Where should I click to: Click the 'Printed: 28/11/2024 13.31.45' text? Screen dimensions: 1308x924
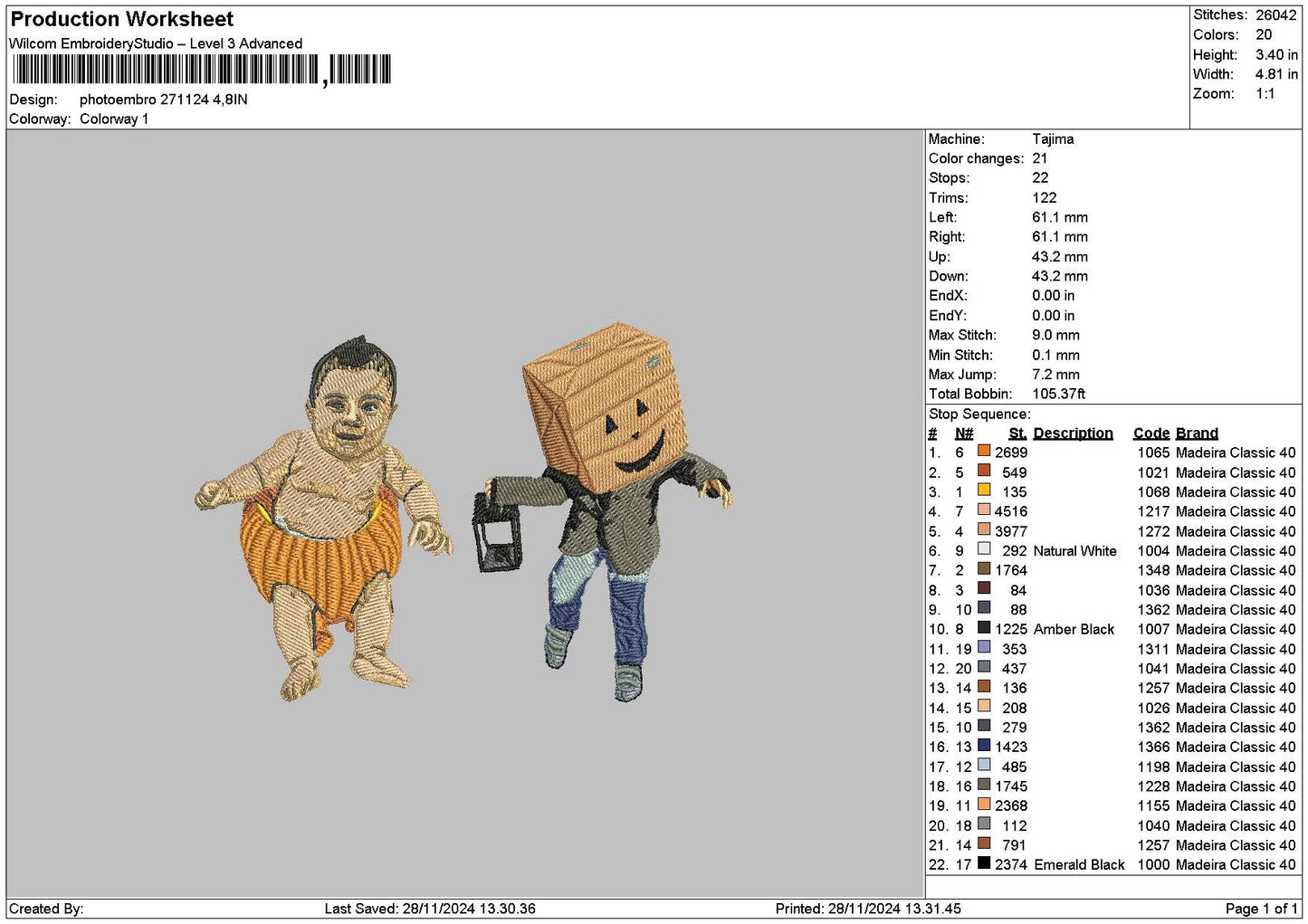pyautogui.click(x=868, y=909)
